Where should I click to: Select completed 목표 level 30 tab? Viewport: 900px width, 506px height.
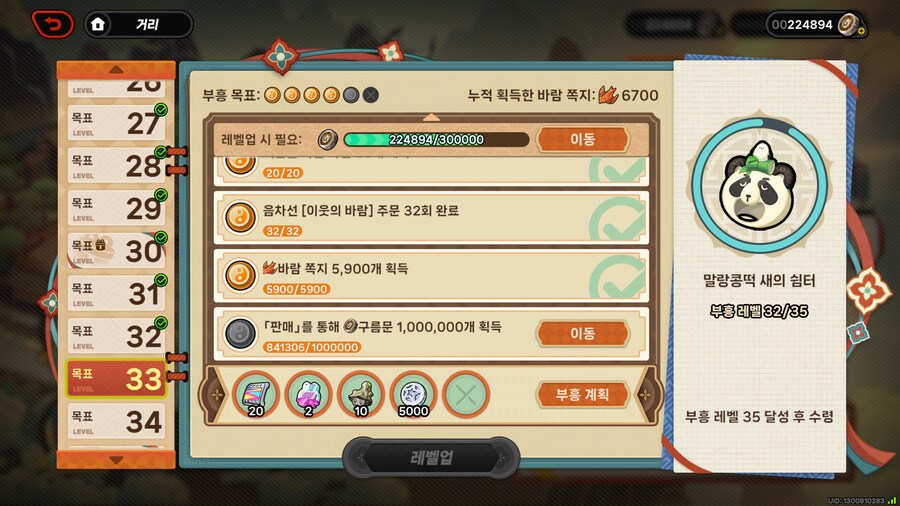[x=116, y=251]
